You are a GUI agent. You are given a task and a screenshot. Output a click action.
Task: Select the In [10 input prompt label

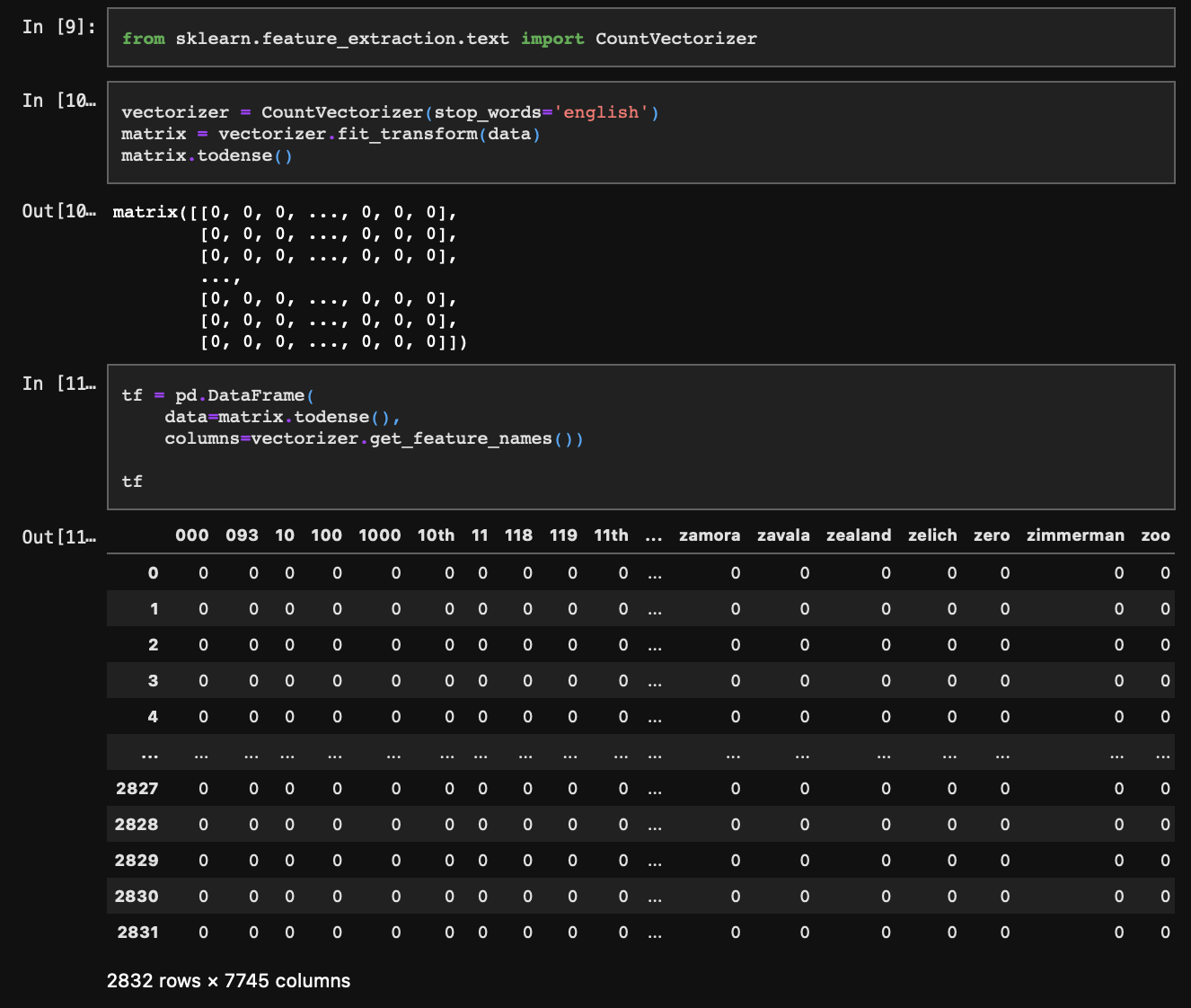tap(59, 101)
